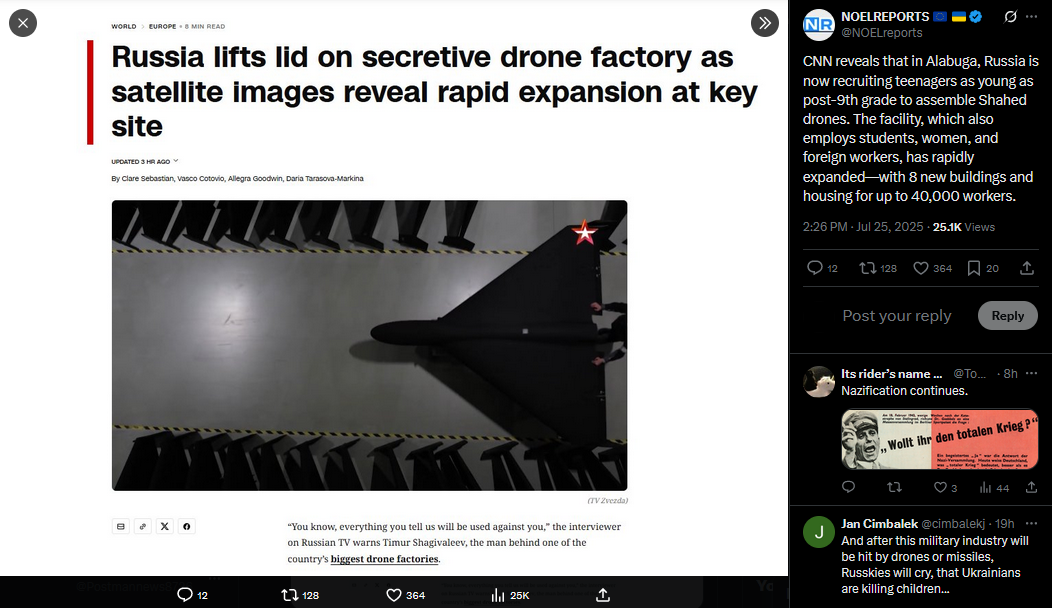Like via the bottom bar heart icon
Screen dimensions: 1052x608
click(405, 595)
